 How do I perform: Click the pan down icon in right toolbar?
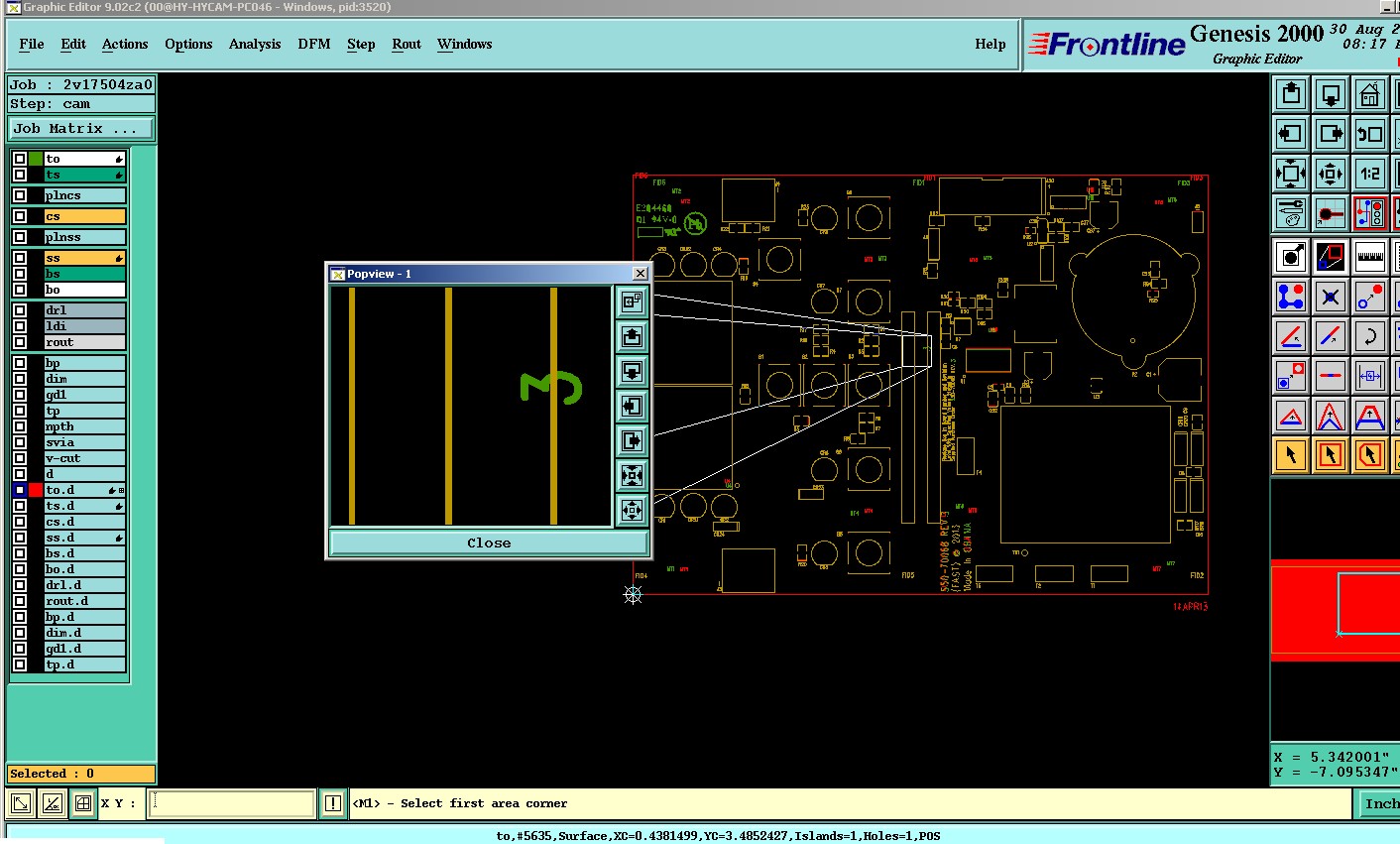pos(1331,94)
